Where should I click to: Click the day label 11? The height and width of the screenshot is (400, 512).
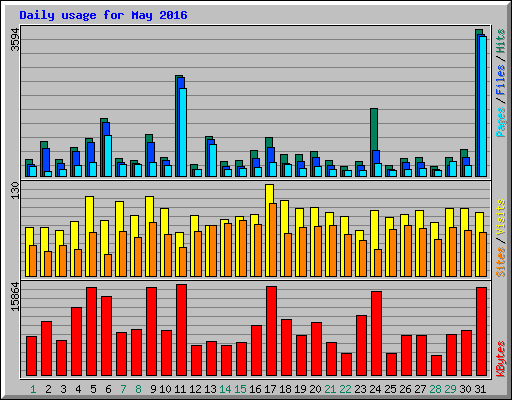pyautogui.click(x=180, y=389)
